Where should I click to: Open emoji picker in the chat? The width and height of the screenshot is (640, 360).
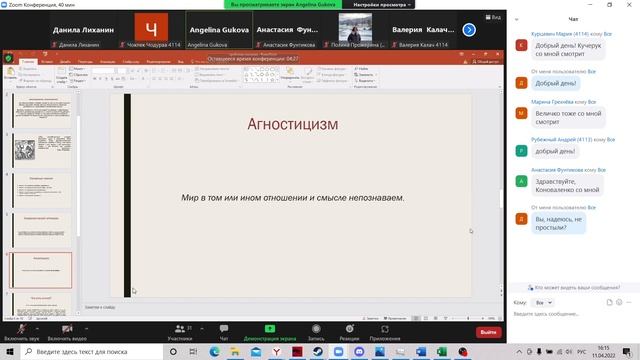pyautogui.click(x=619, y=302)
